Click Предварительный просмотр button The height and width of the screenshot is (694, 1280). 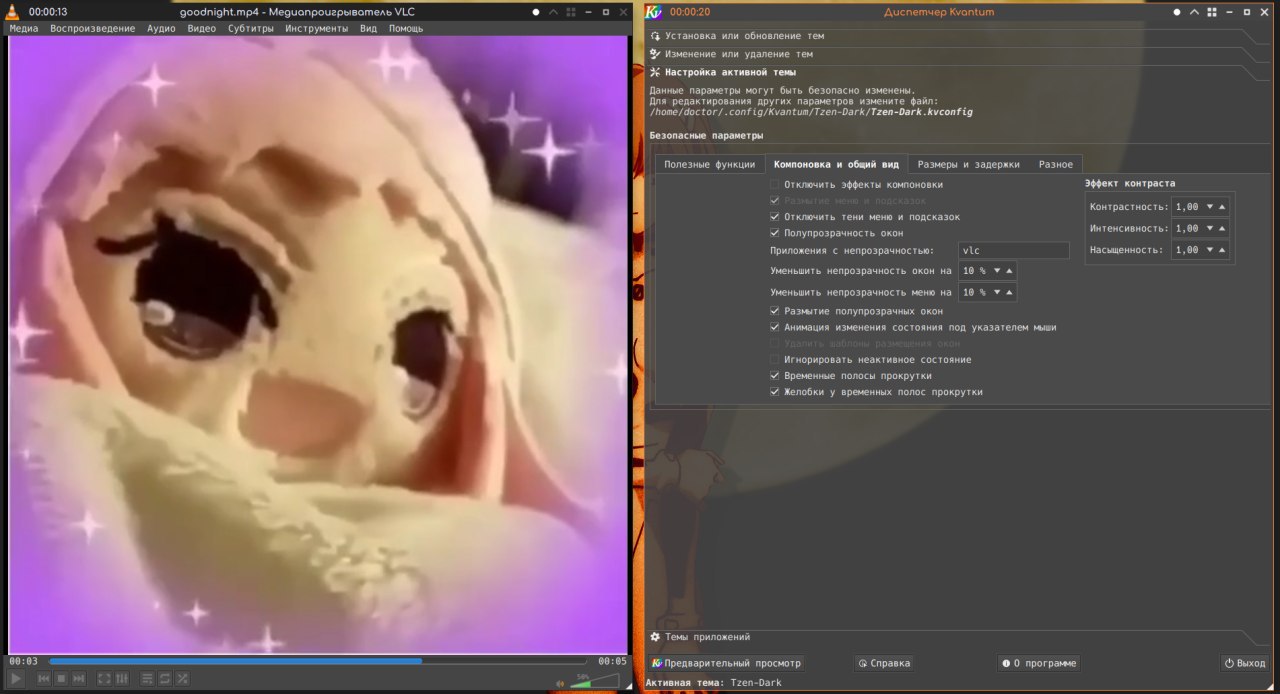click(x=726, y=663)
